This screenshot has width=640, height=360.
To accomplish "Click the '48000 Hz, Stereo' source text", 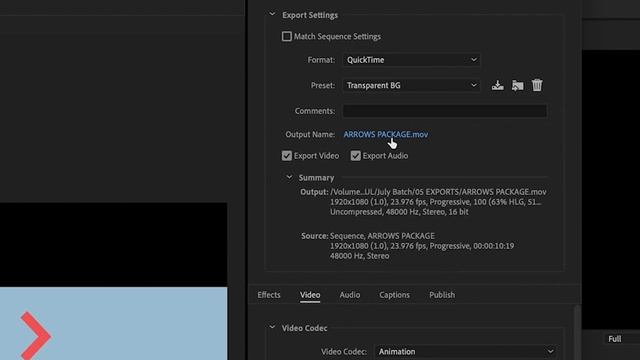I will pyautogui.click(x=359, y=256).
